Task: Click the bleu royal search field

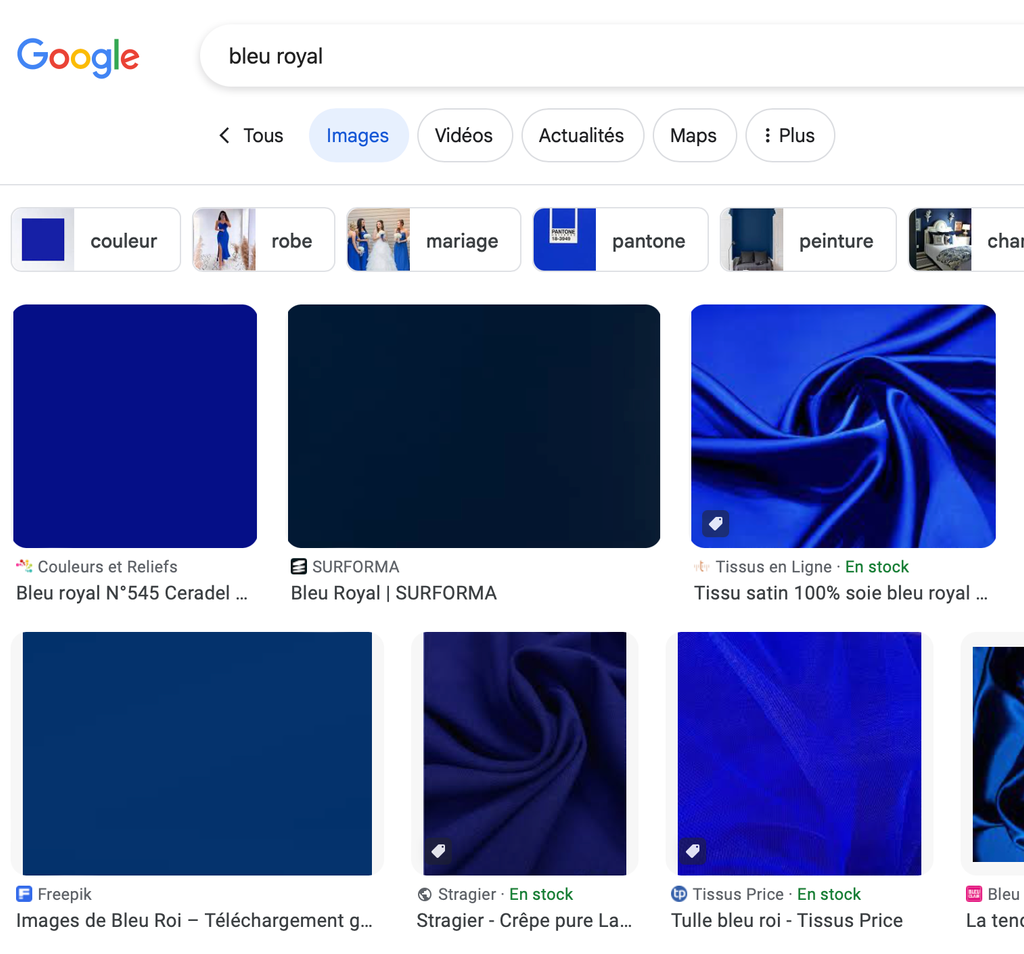Action: pyautogui.click(x=600, y=56)
